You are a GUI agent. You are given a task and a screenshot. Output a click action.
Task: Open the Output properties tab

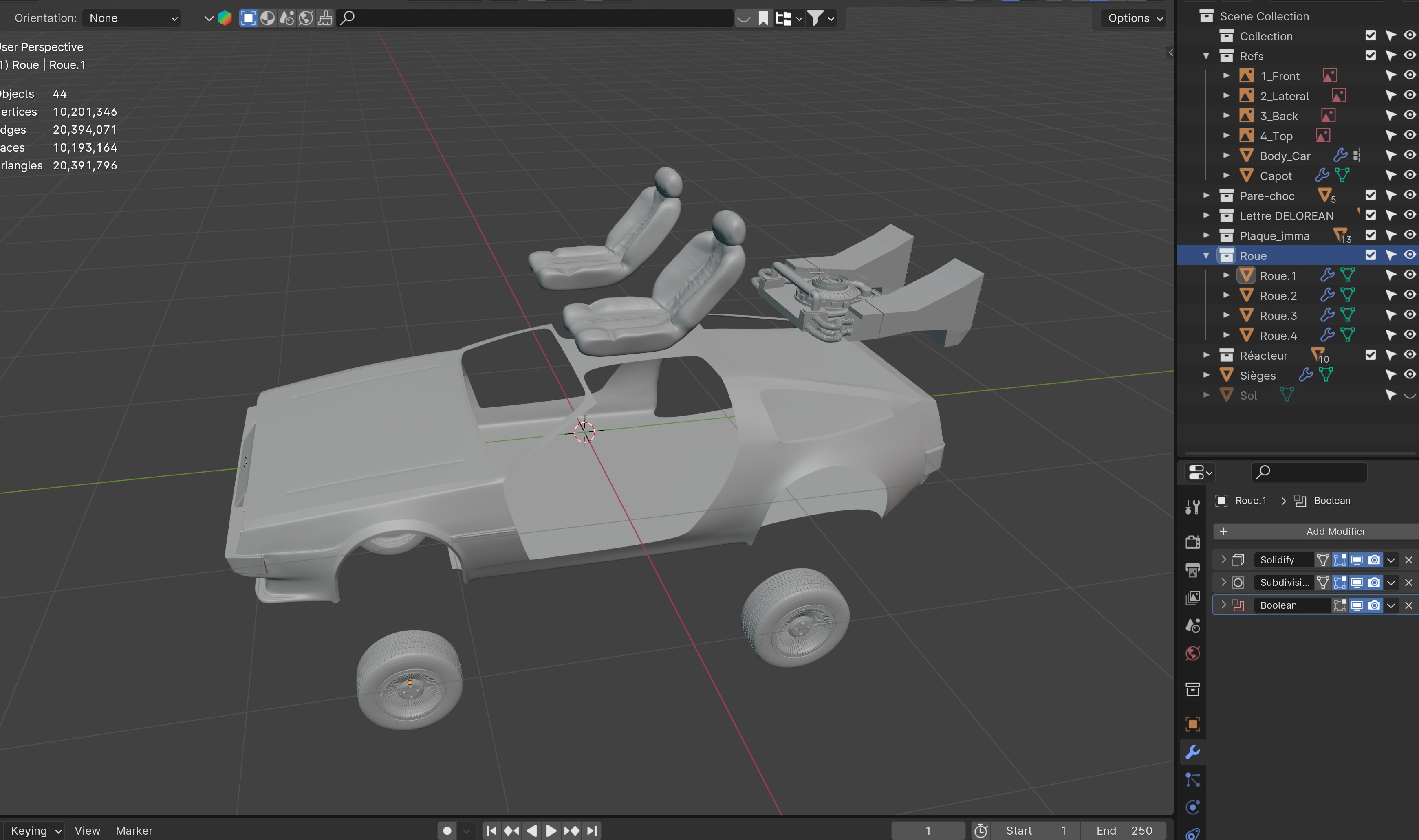point(1192,570)
